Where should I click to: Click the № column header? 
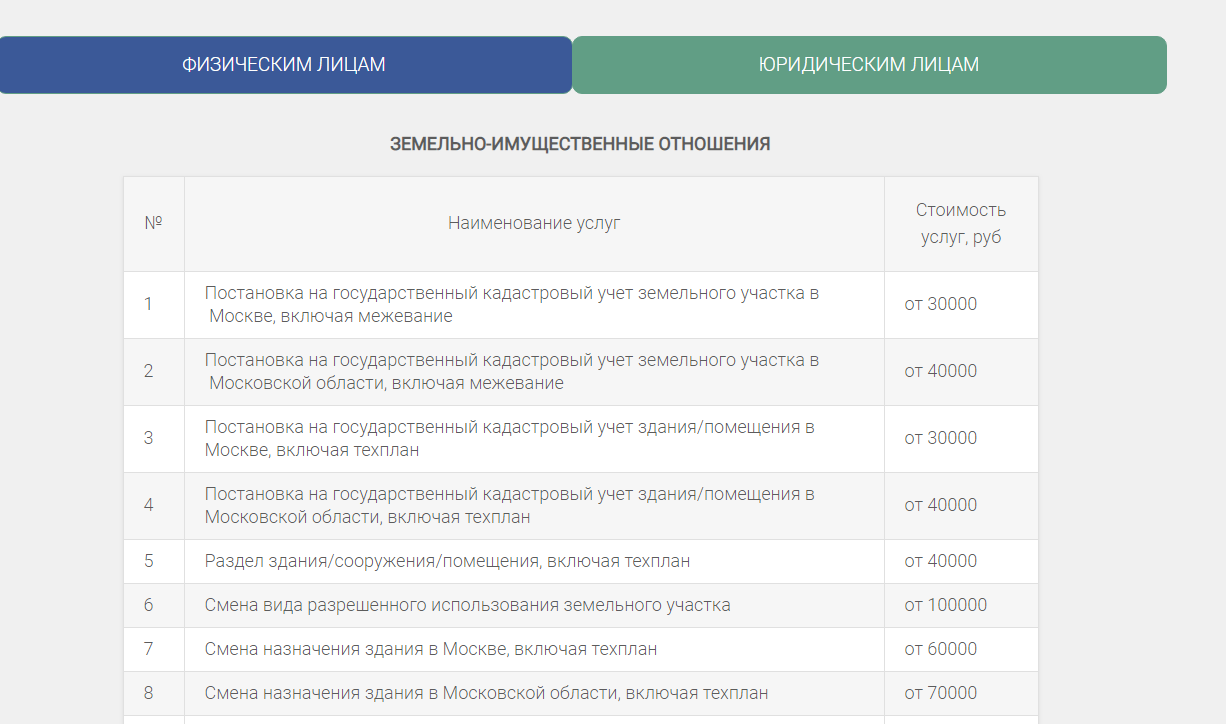pyautogui.click(x=153, y=223)
